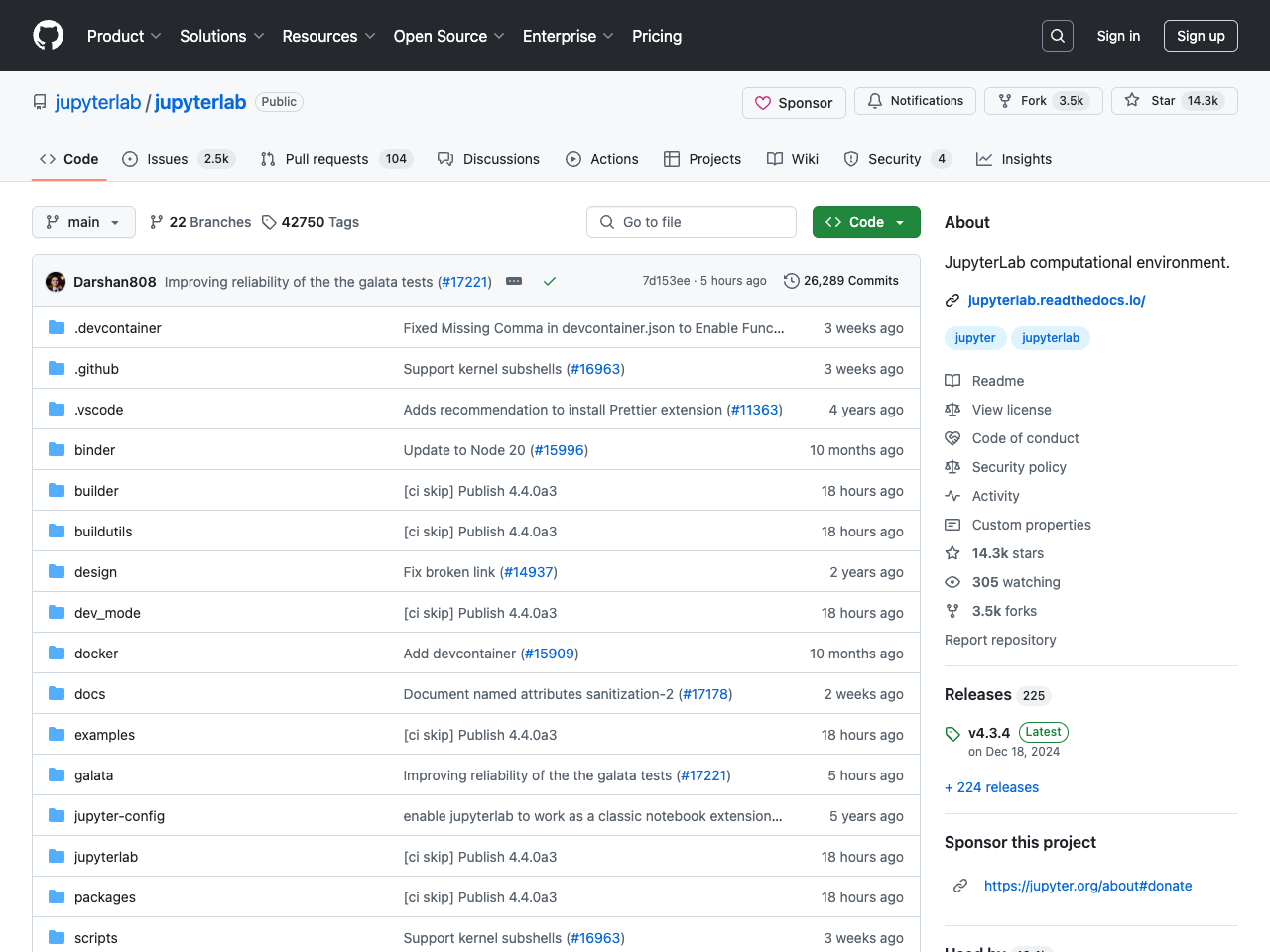The image size is (1270, 952).
Task: Expand the green Code dropdown
Action: (866, 222)
